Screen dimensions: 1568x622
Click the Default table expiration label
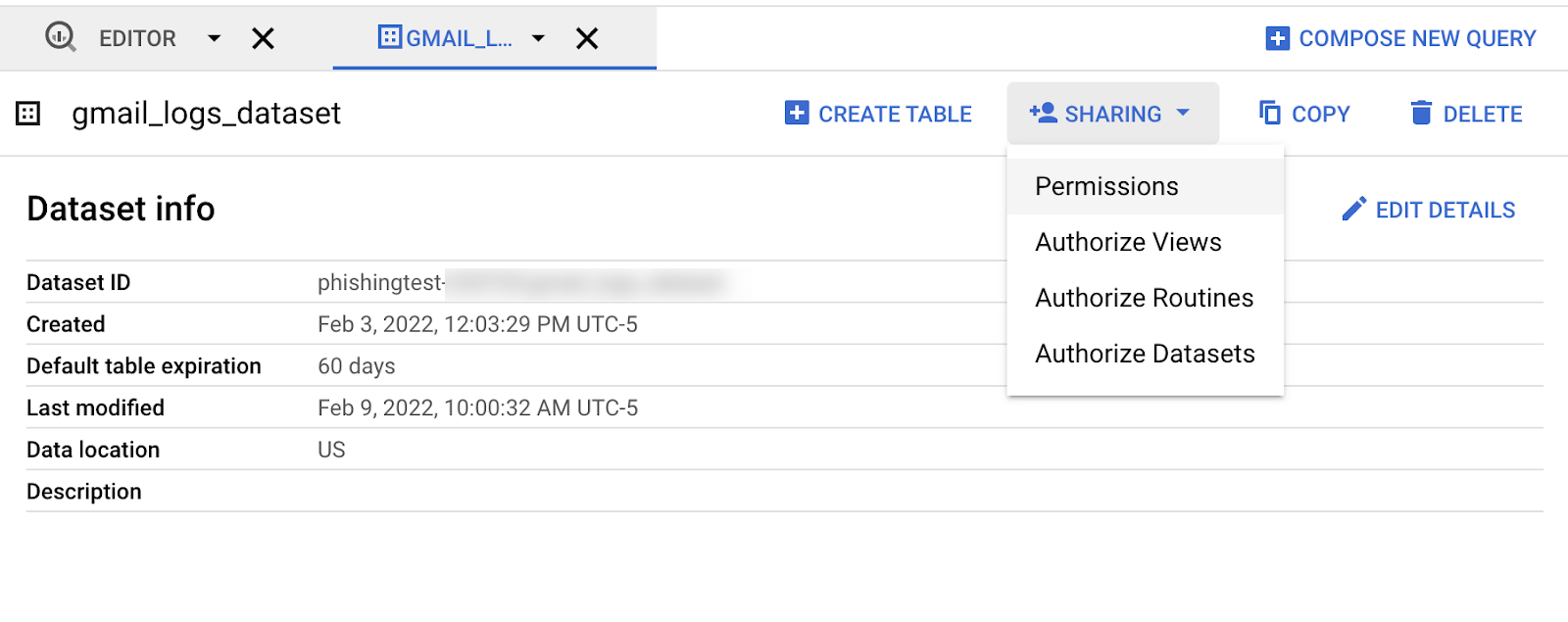[x=144, y=366]
